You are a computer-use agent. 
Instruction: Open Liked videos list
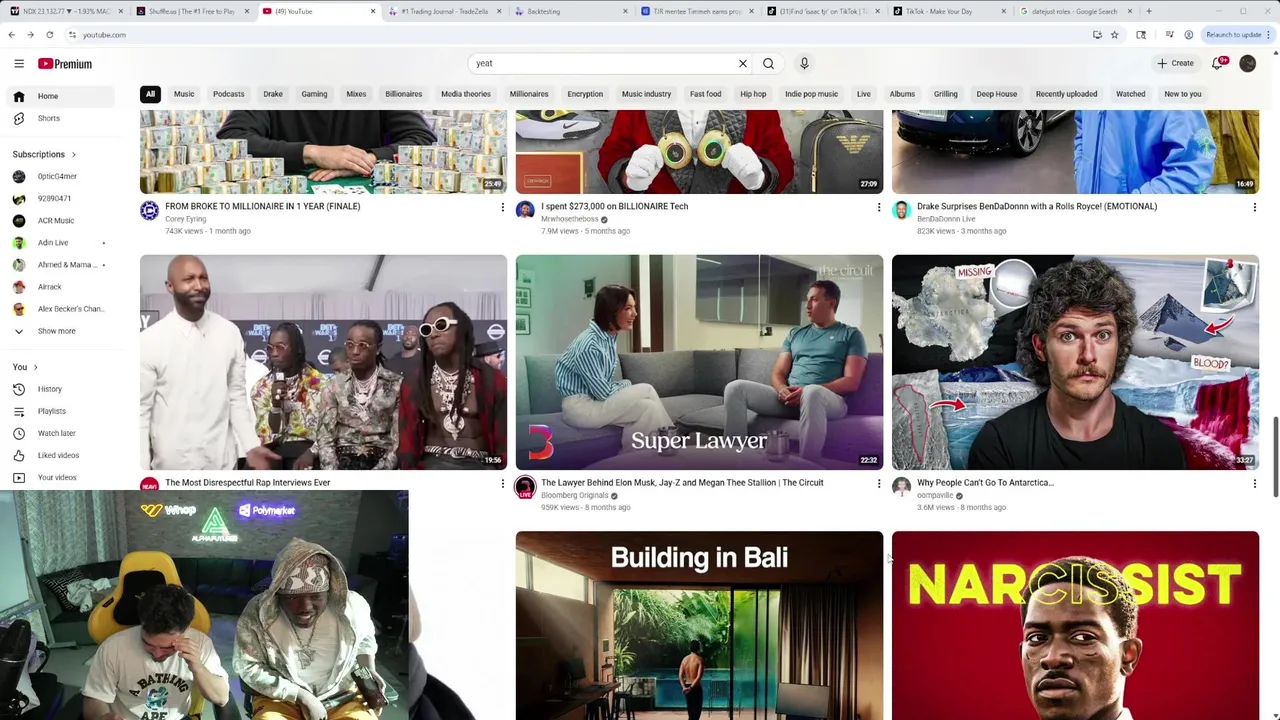coord(62,455)
